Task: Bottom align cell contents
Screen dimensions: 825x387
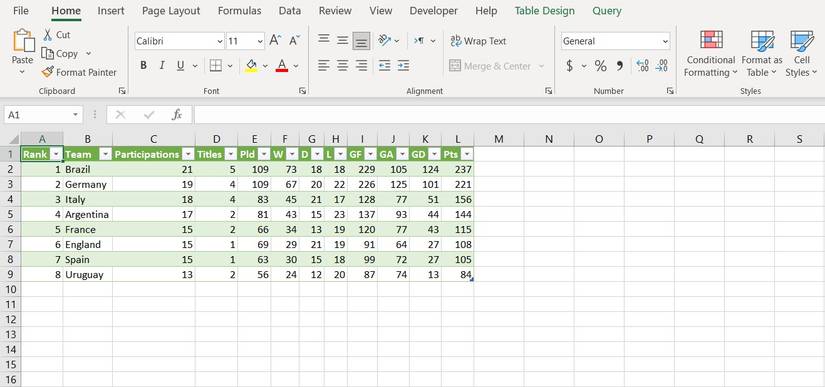Action: (361, 40)
